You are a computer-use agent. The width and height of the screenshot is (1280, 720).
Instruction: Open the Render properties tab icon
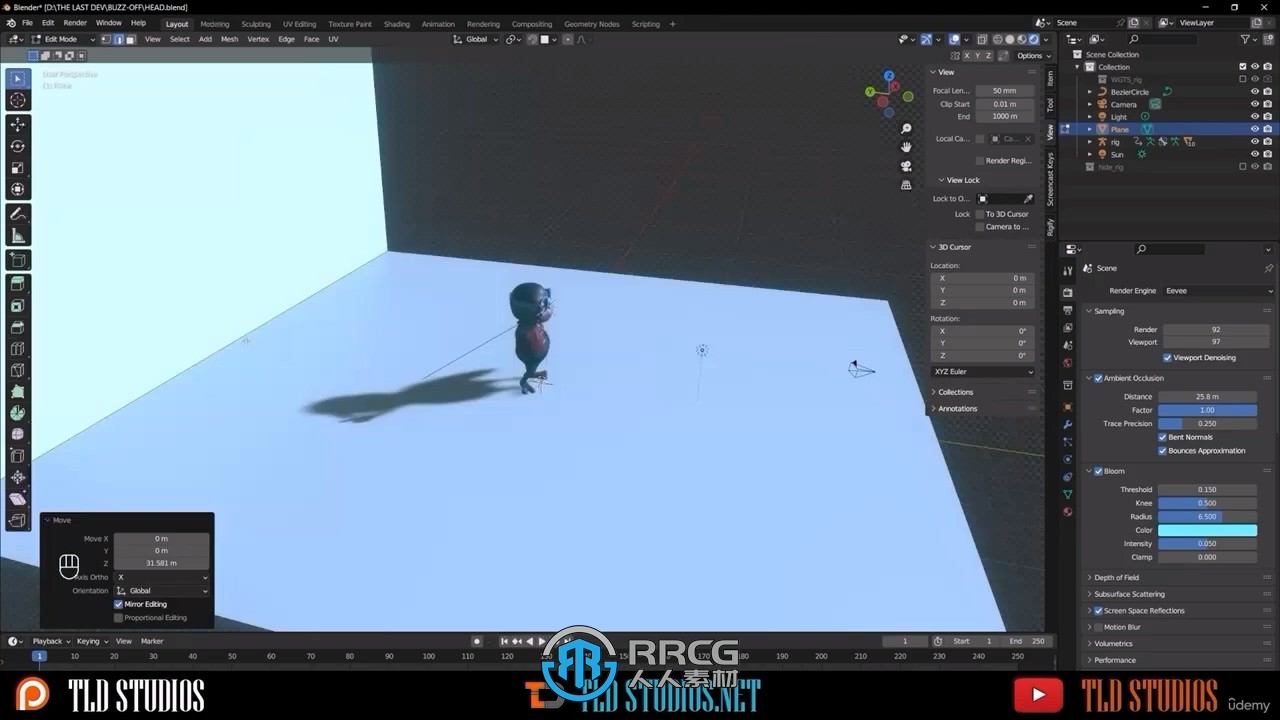tap(1067, 293)
